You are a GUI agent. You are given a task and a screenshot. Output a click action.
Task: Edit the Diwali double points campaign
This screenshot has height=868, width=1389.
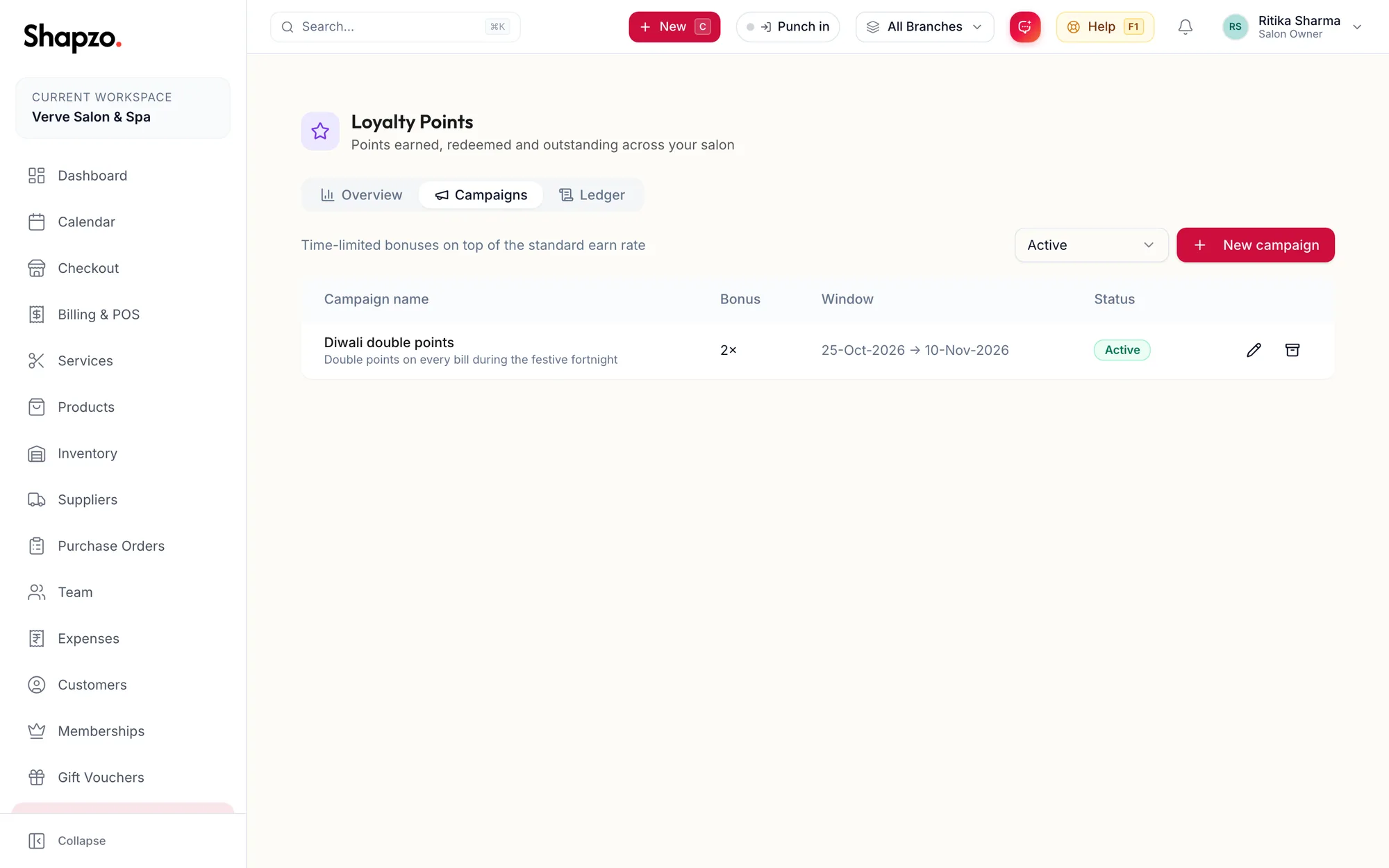pos(1254,350)
